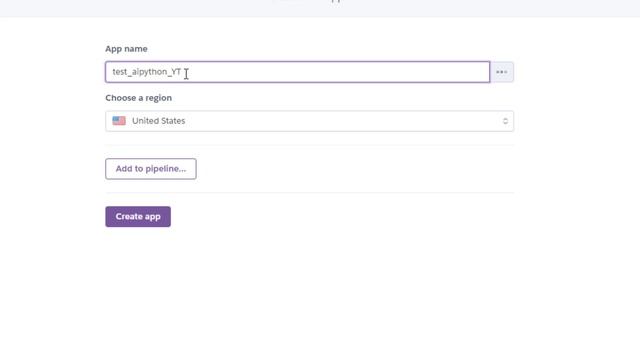
Task: Click the App name input field
Action: tap(298, 72)
